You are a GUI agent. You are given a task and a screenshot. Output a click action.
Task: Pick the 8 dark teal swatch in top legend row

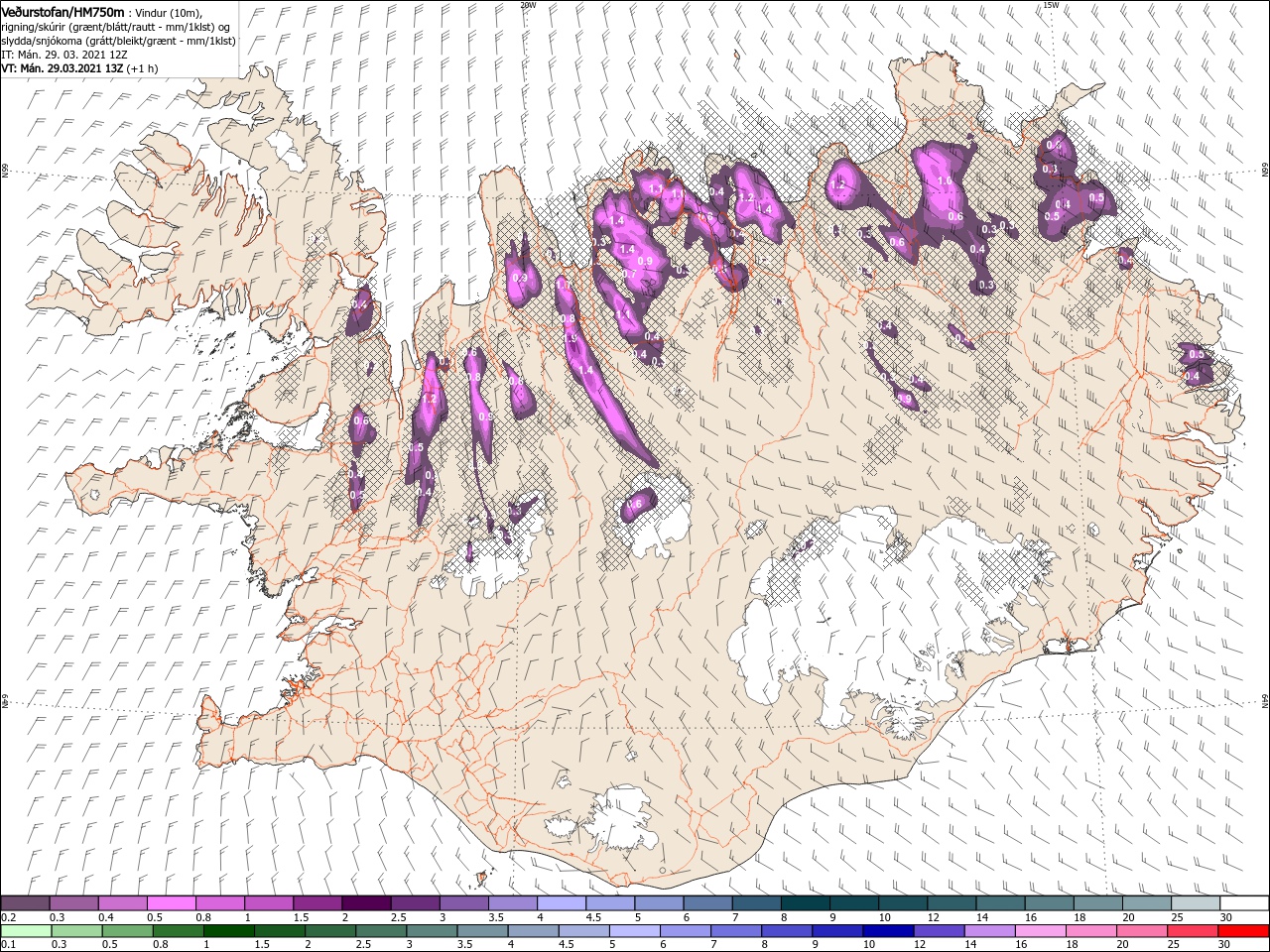pyautogui.click(x=805, y=903)
